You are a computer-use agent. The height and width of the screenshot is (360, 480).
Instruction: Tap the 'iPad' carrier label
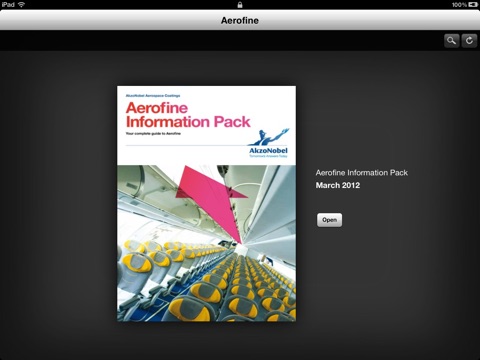[8, 4]
